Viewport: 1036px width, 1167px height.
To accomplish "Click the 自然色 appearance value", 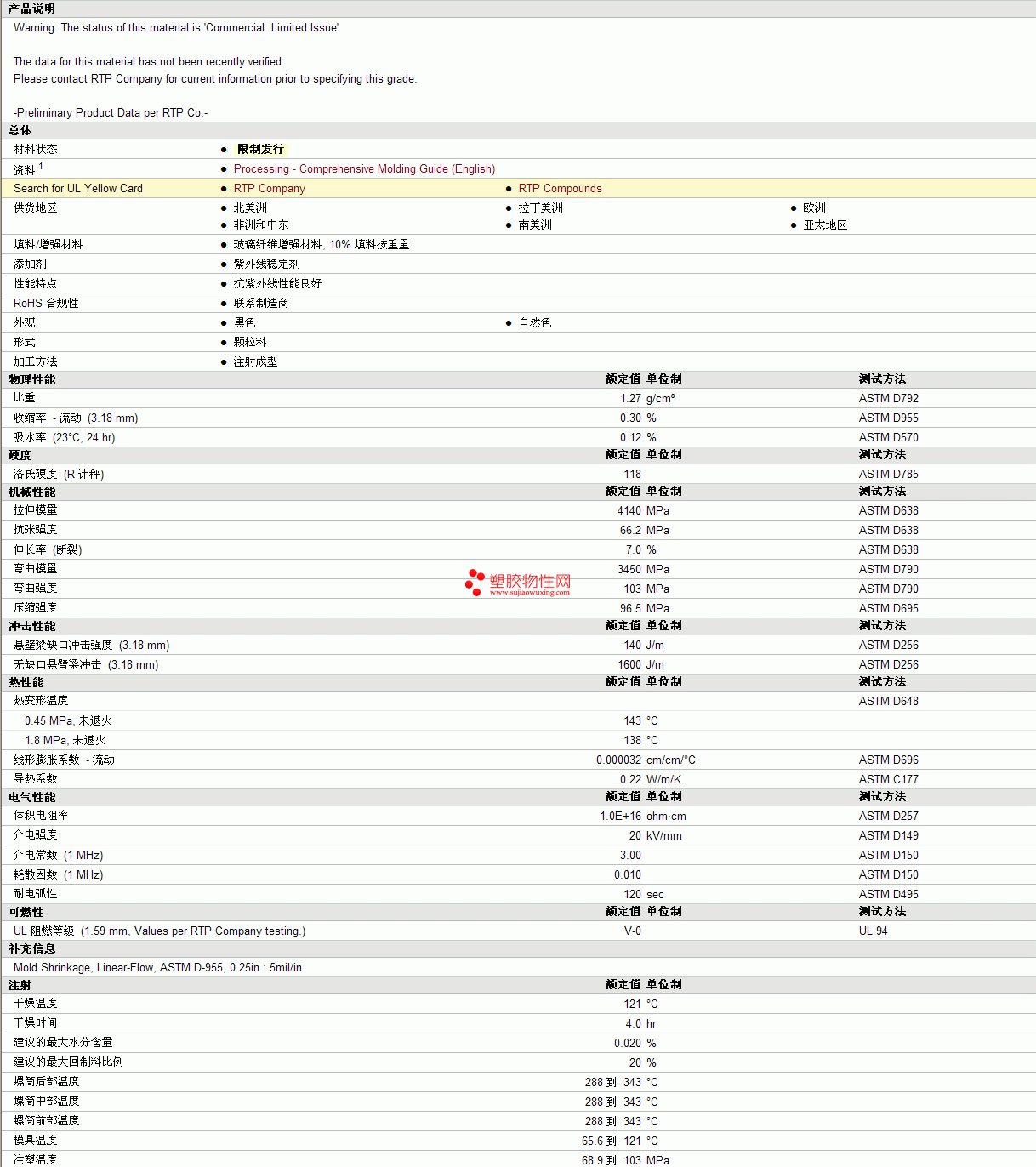I will (535, 322).
